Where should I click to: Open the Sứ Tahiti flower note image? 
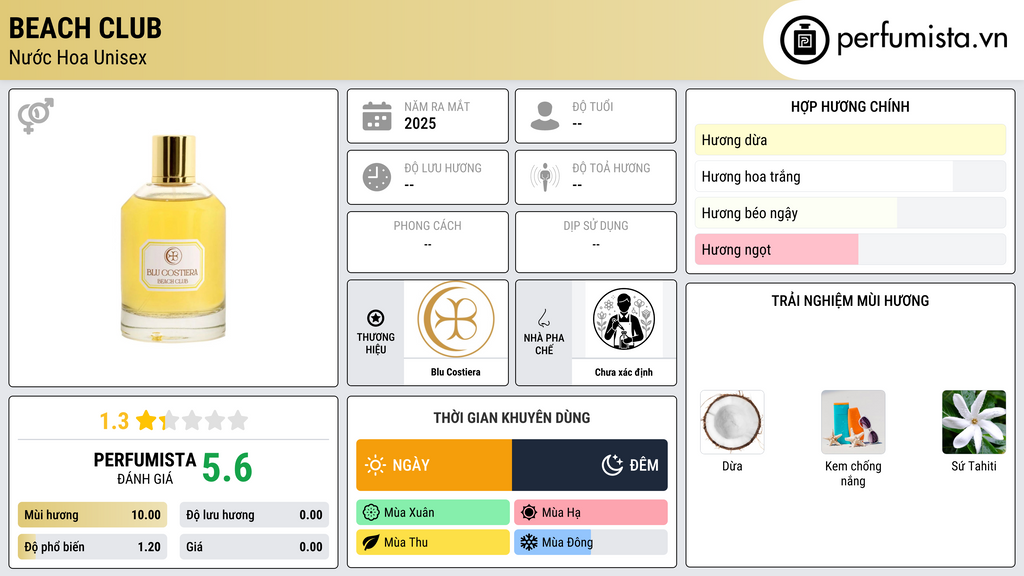pyautogui.click(x=974, y=422)
